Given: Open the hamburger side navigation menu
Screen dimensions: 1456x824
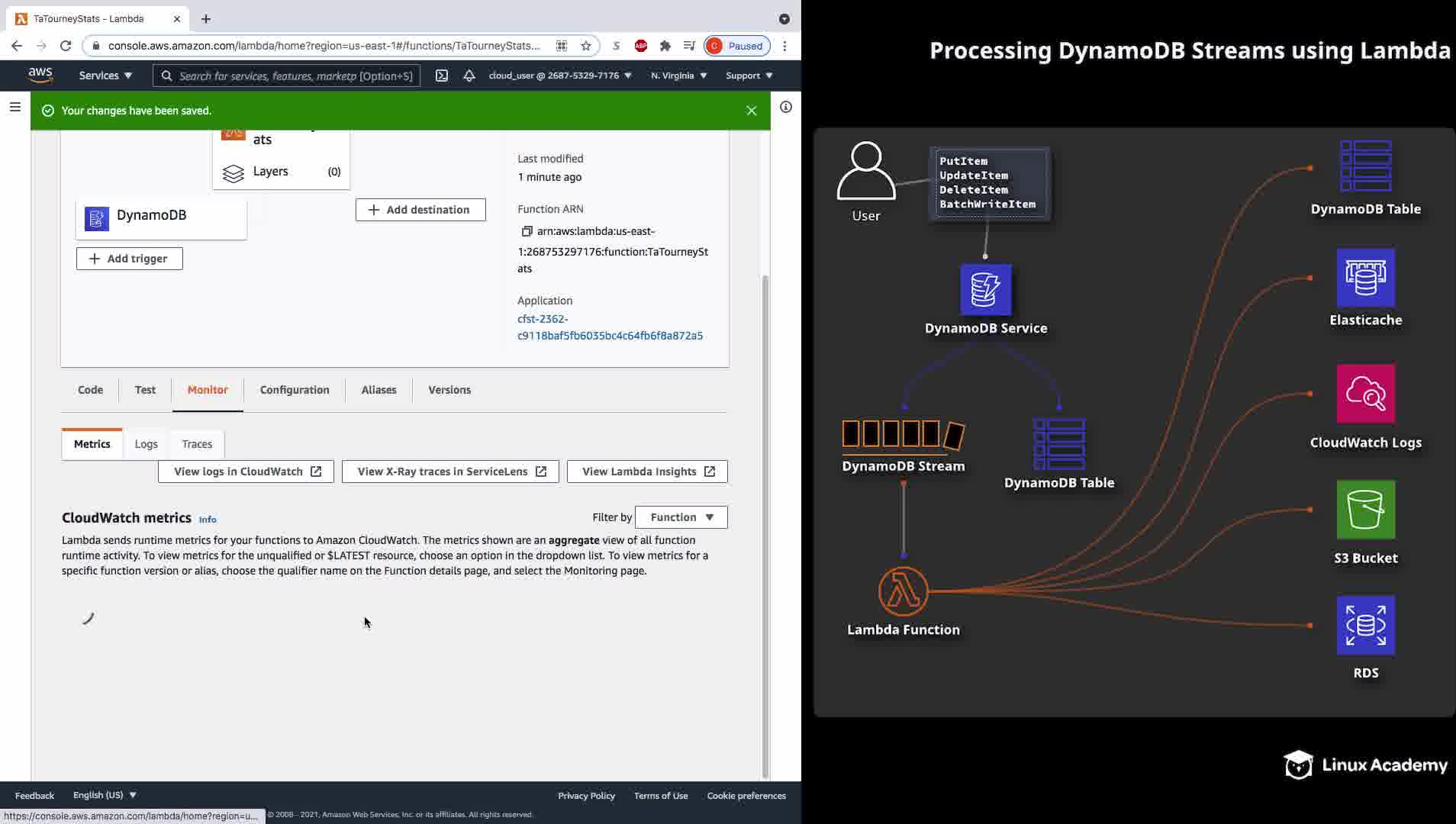Looking at the screenshot, I should click(14, 107).
